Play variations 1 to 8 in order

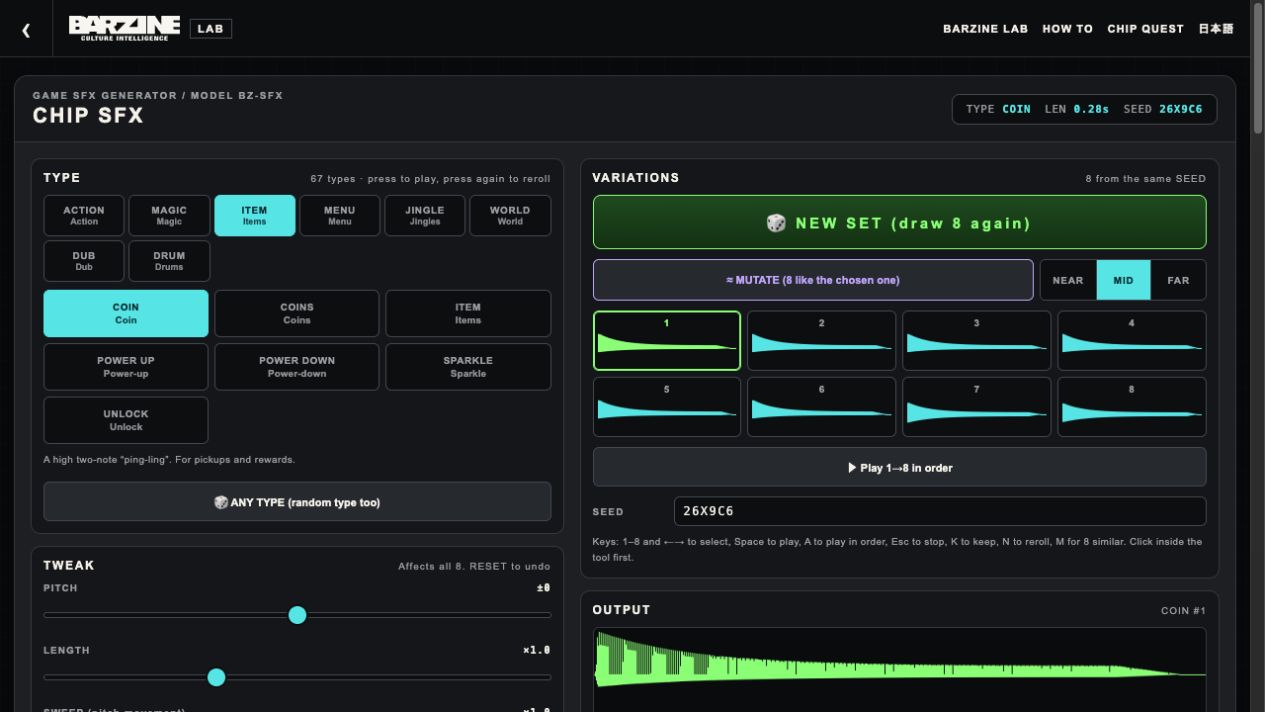pos(899,467)
